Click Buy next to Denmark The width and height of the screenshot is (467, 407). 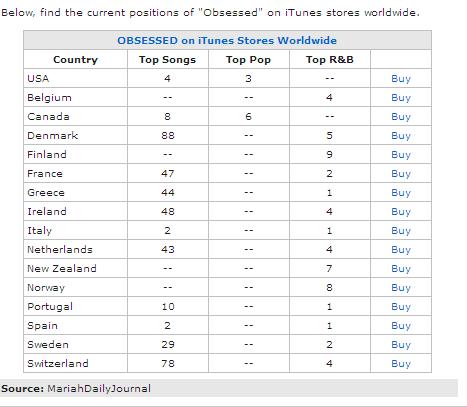[401, 136]
